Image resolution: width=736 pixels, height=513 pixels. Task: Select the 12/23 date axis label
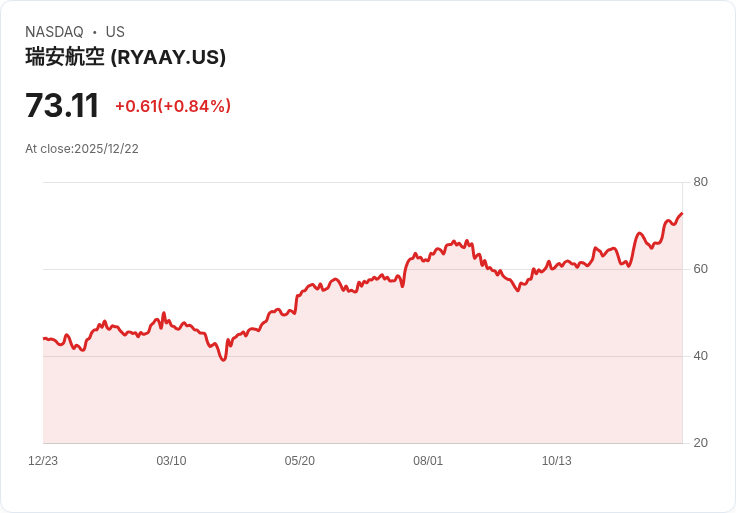43,461
